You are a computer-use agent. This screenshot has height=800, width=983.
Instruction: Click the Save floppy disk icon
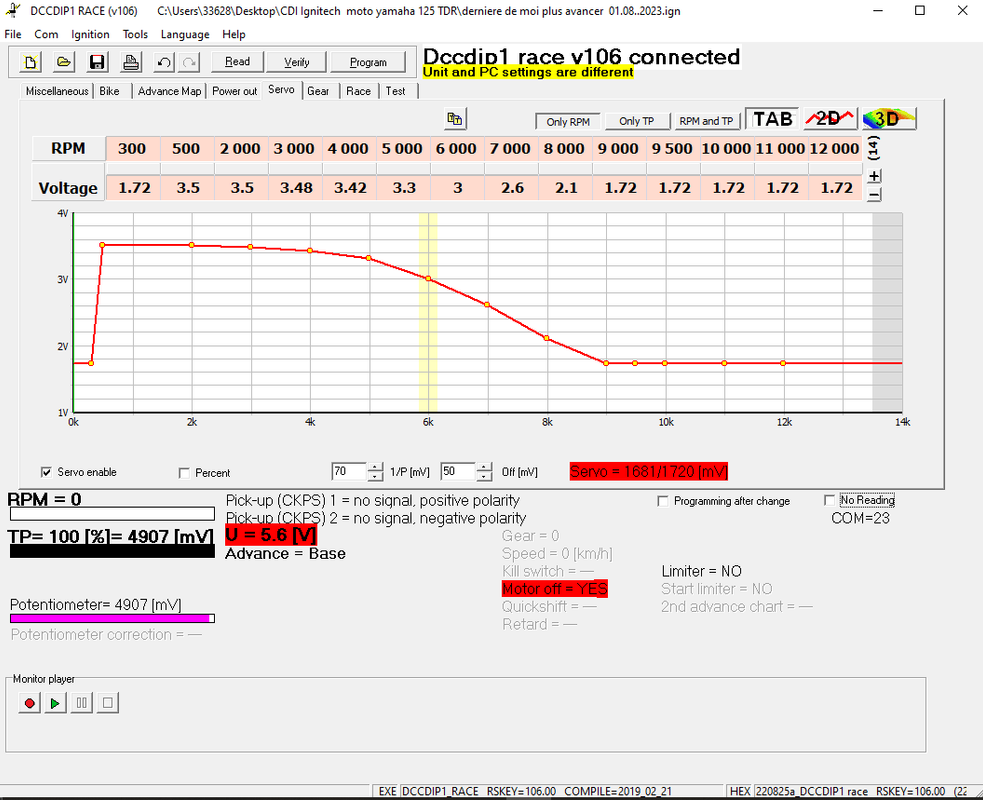(97, 62)
